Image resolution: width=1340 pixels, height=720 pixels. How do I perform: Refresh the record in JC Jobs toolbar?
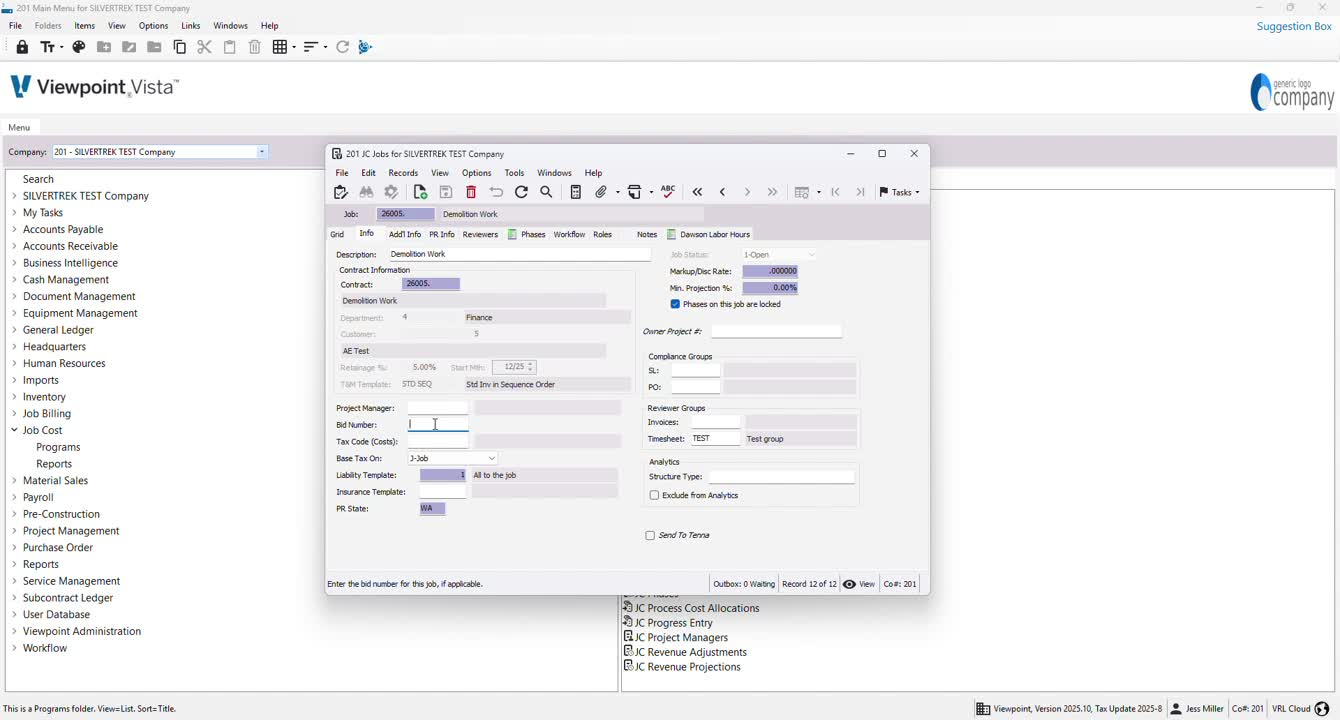coord(521,192)
